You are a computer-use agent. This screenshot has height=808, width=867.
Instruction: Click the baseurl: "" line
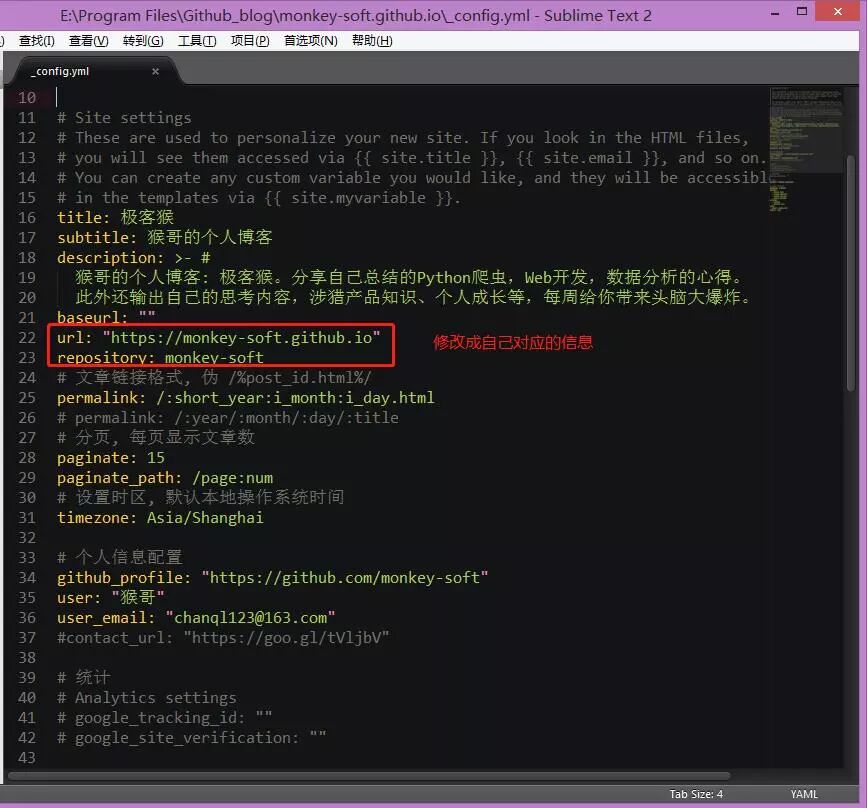106,317
